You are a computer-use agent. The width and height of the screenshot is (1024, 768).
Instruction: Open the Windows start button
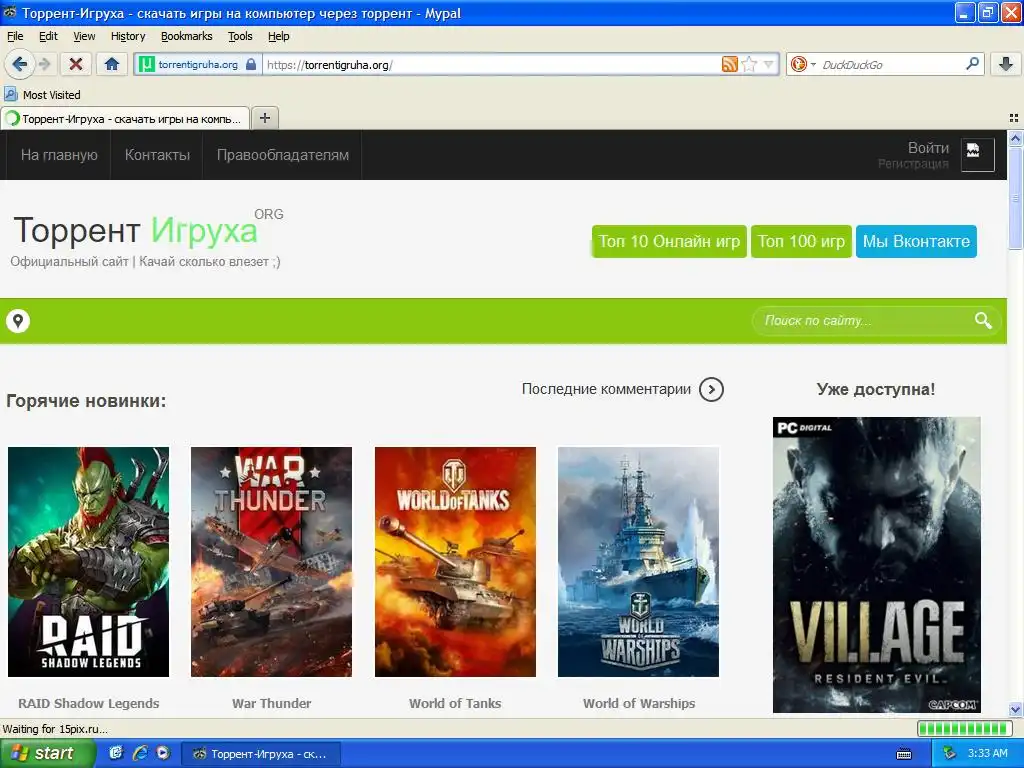click(46, 753)
